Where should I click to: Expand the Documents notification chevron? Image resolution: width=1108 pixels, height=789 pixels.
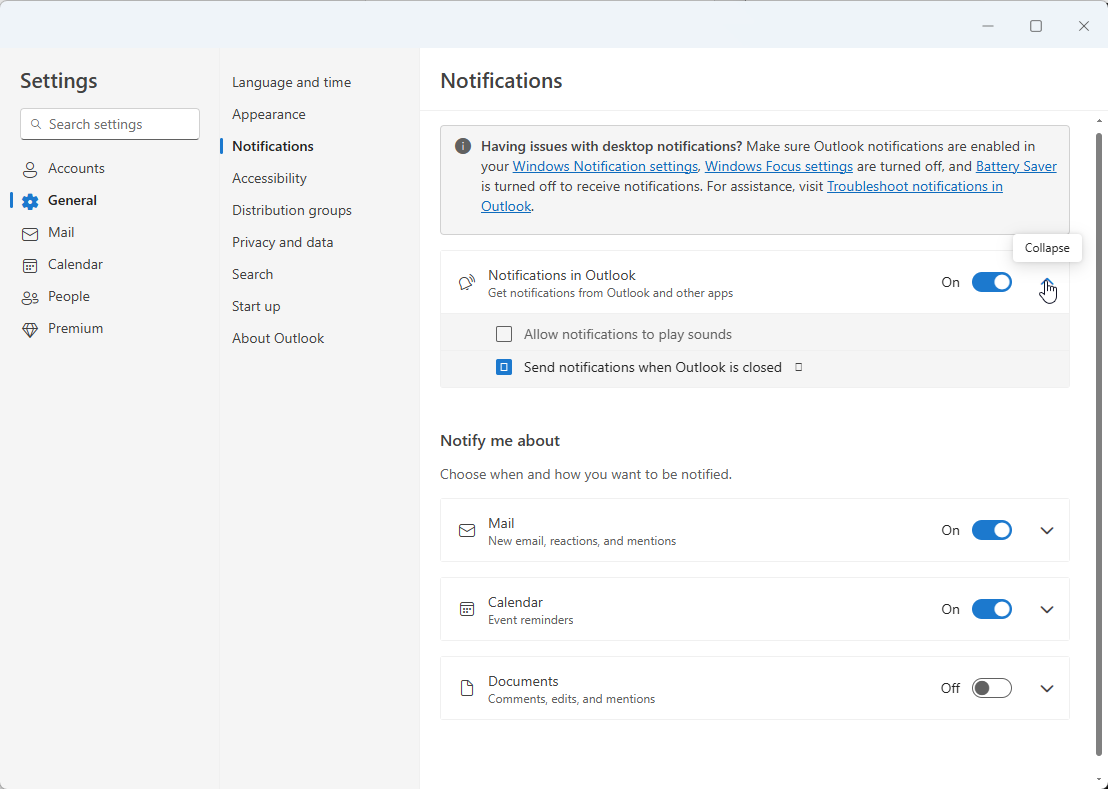point(1047,688)
